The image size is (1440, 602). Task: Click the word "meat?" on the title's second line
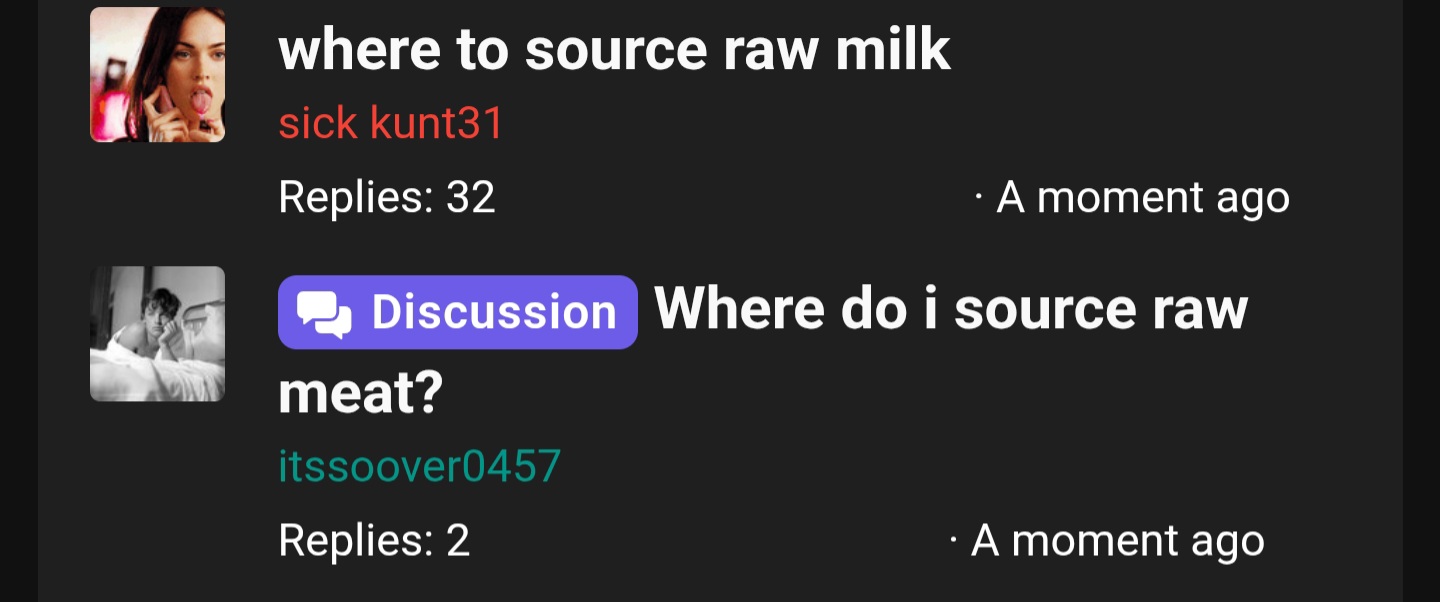[x=360, y=393]
